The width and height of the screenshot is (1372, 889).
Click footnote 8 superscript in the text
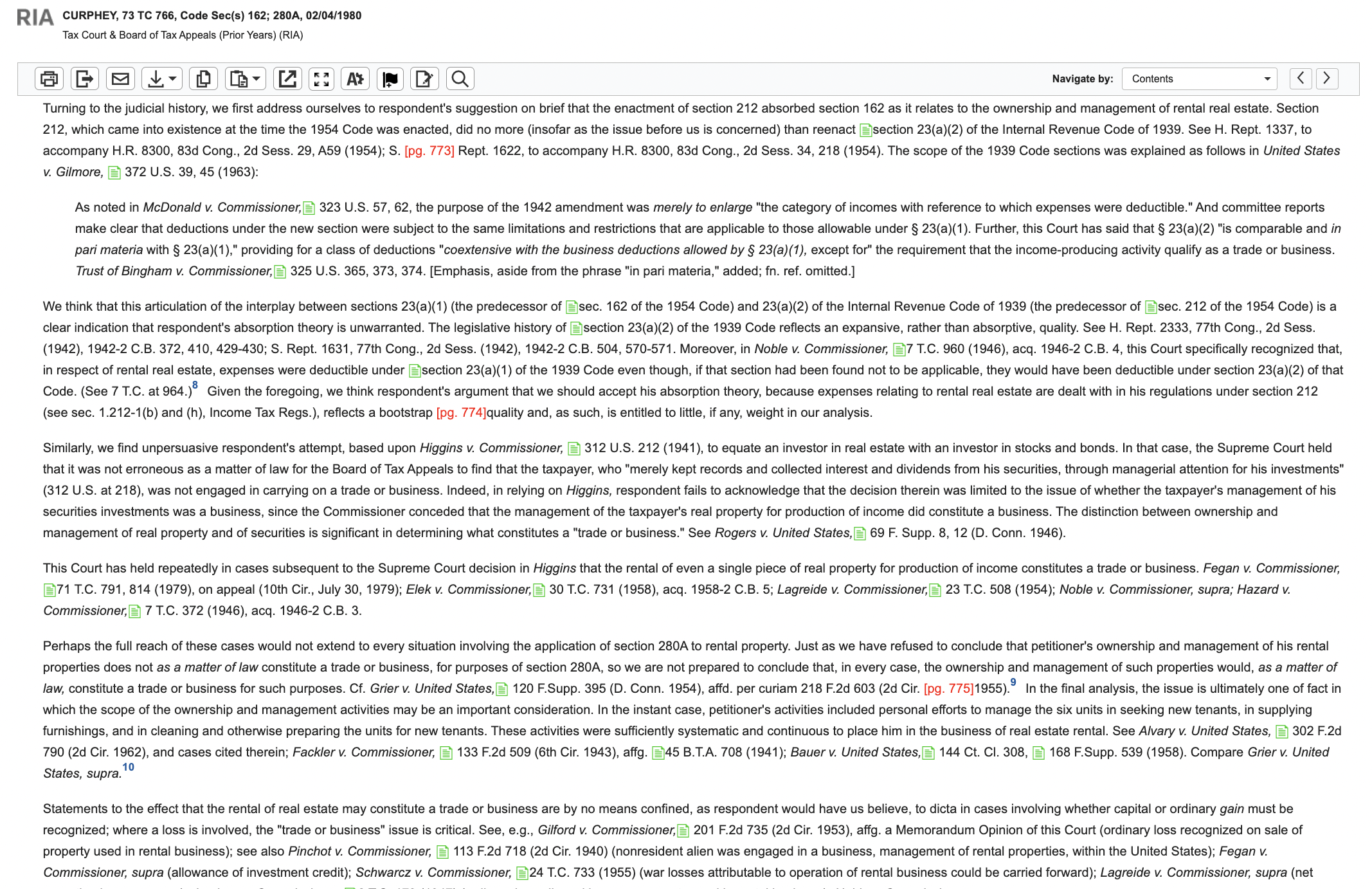(194, 386)
